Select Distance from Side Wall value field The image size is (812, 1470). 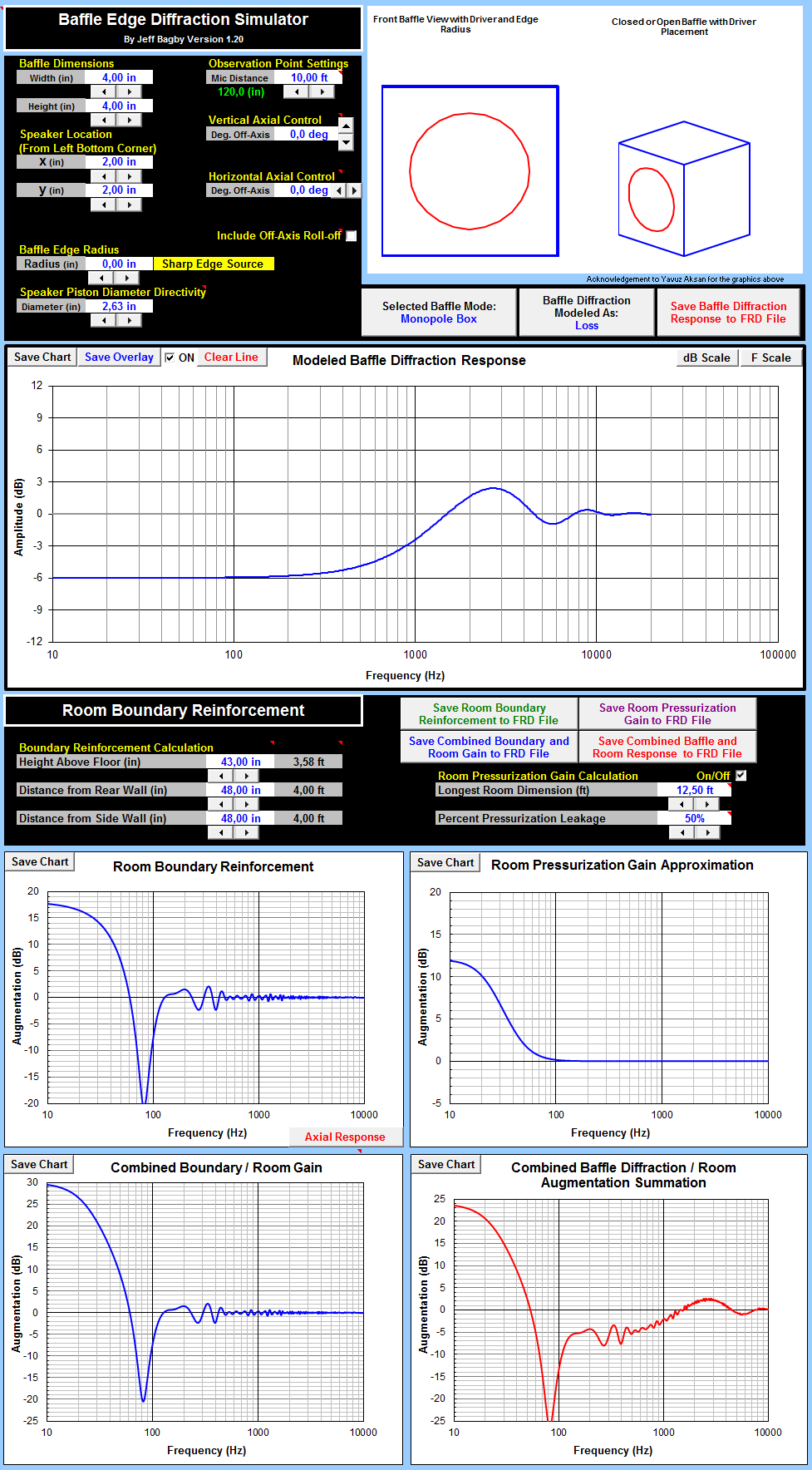click(x=241, y=818)
